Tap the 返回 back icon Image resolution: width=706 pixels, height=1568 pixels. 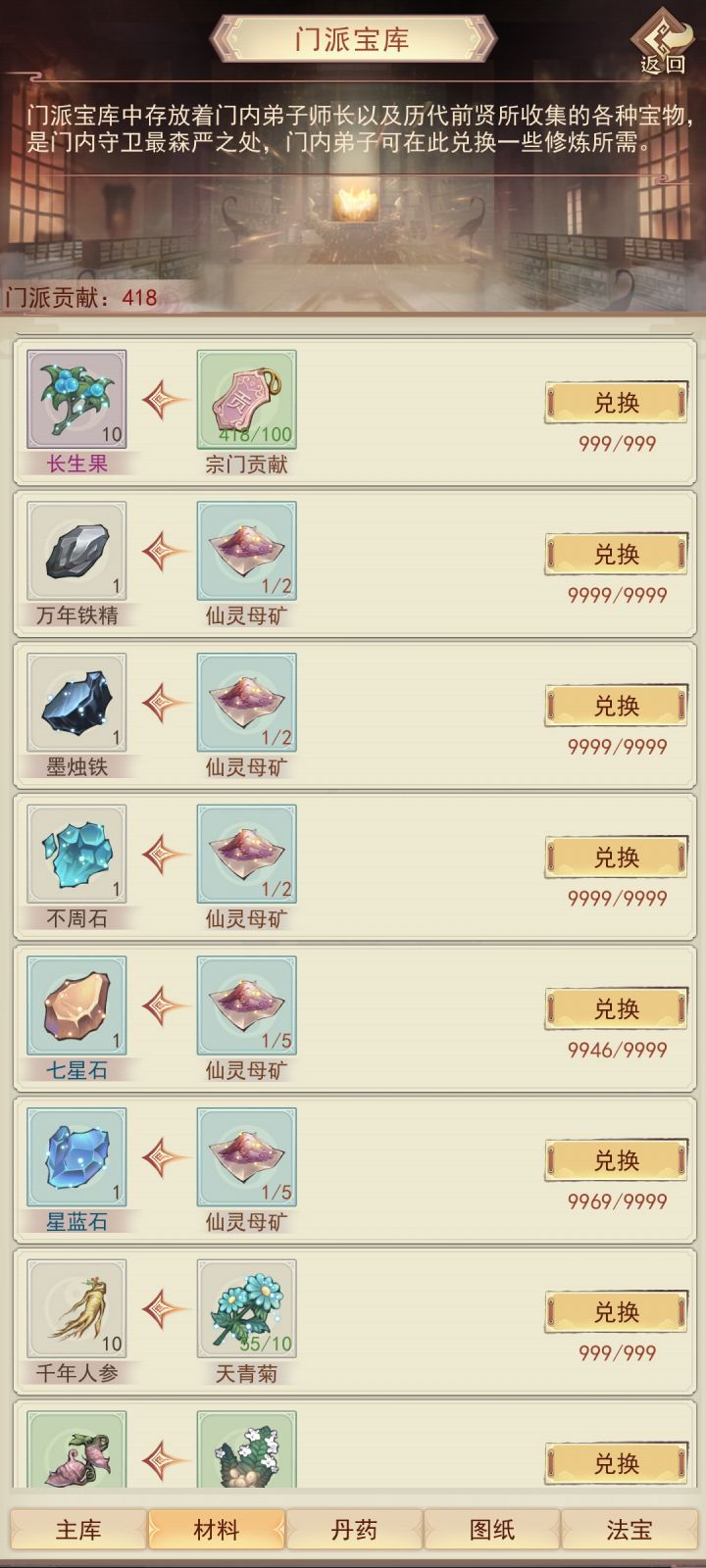pos(664,42)
